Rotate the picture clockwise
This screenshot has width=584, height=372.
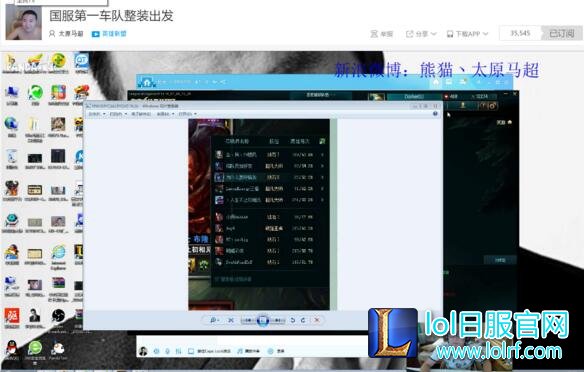(x=303, y=320)
